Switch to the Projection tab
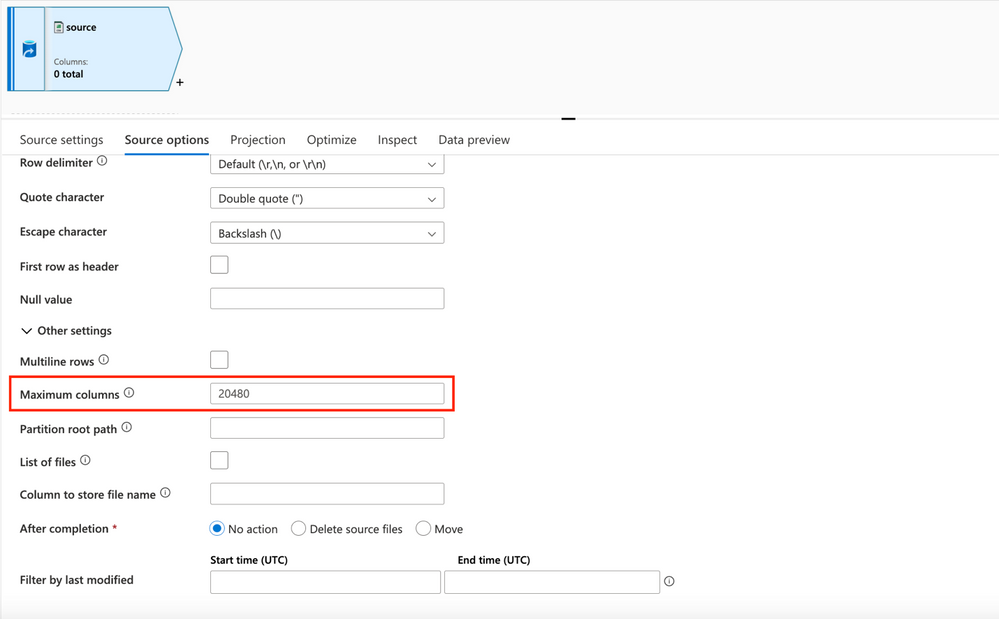This screenshot has height=619, width=999. [x=258, y=140]
